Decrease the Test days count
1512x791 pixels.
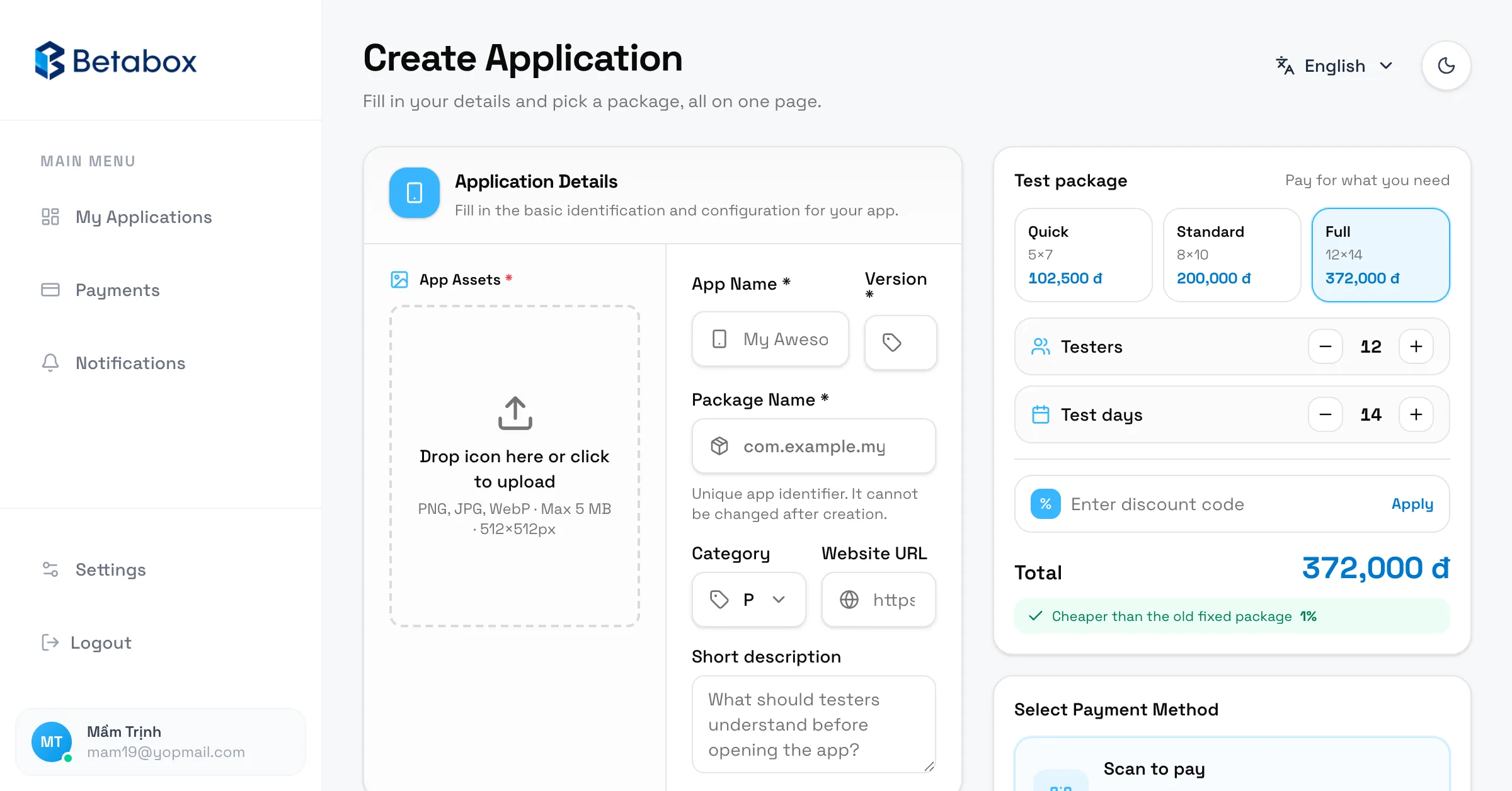pos(1326,414)
